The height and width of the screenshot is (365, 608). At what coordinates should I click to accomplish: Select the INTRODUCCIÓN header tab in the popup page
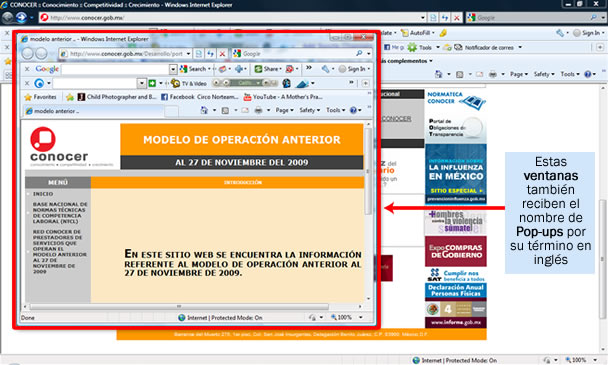[x=243, y=182]
